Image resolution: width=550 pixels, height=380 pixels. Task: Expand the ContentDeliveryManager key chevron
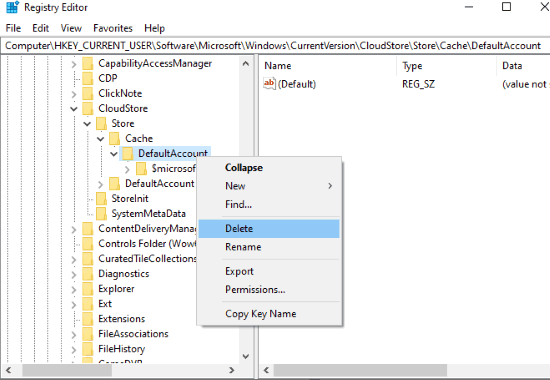(x=74, y=230)
